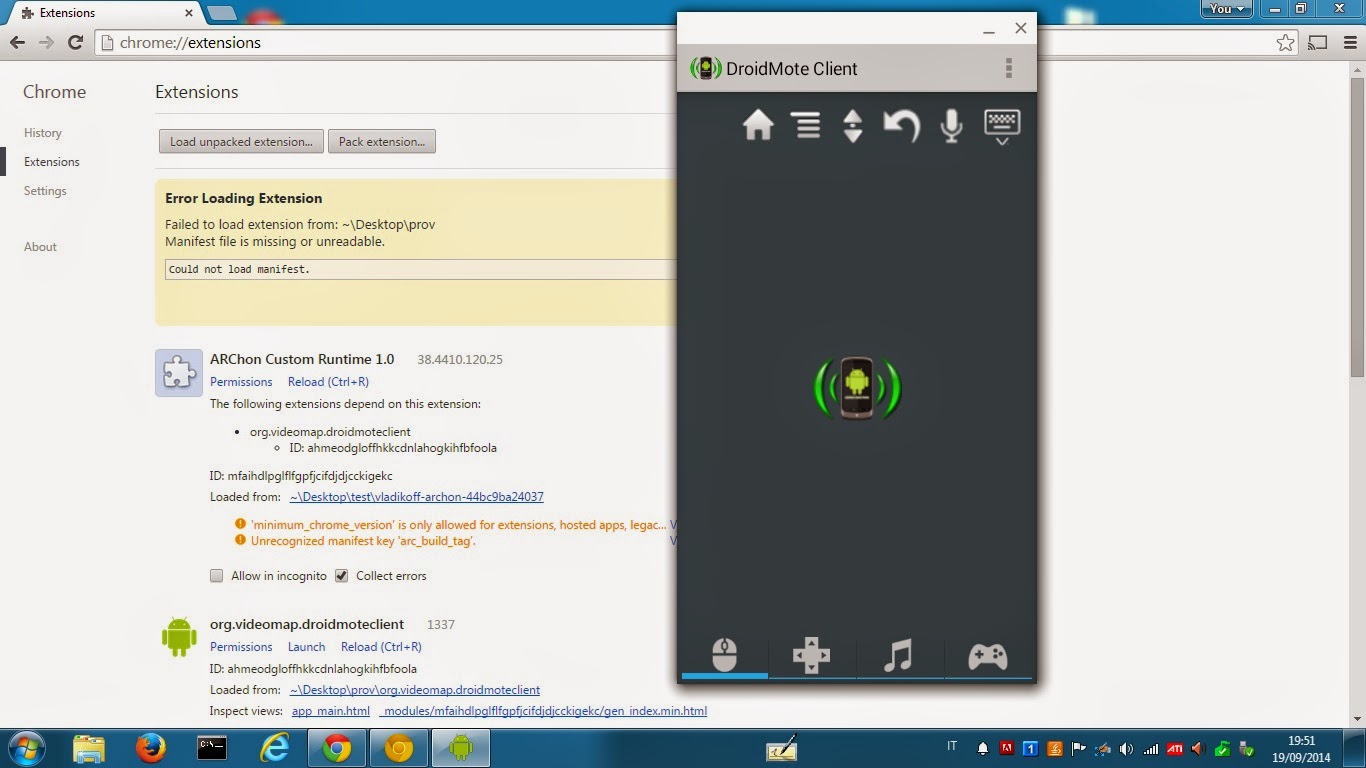This screenshot has height=768, width=1366.
Task: Open Windows Explorer from the taskbar
Action: (89, 748)
